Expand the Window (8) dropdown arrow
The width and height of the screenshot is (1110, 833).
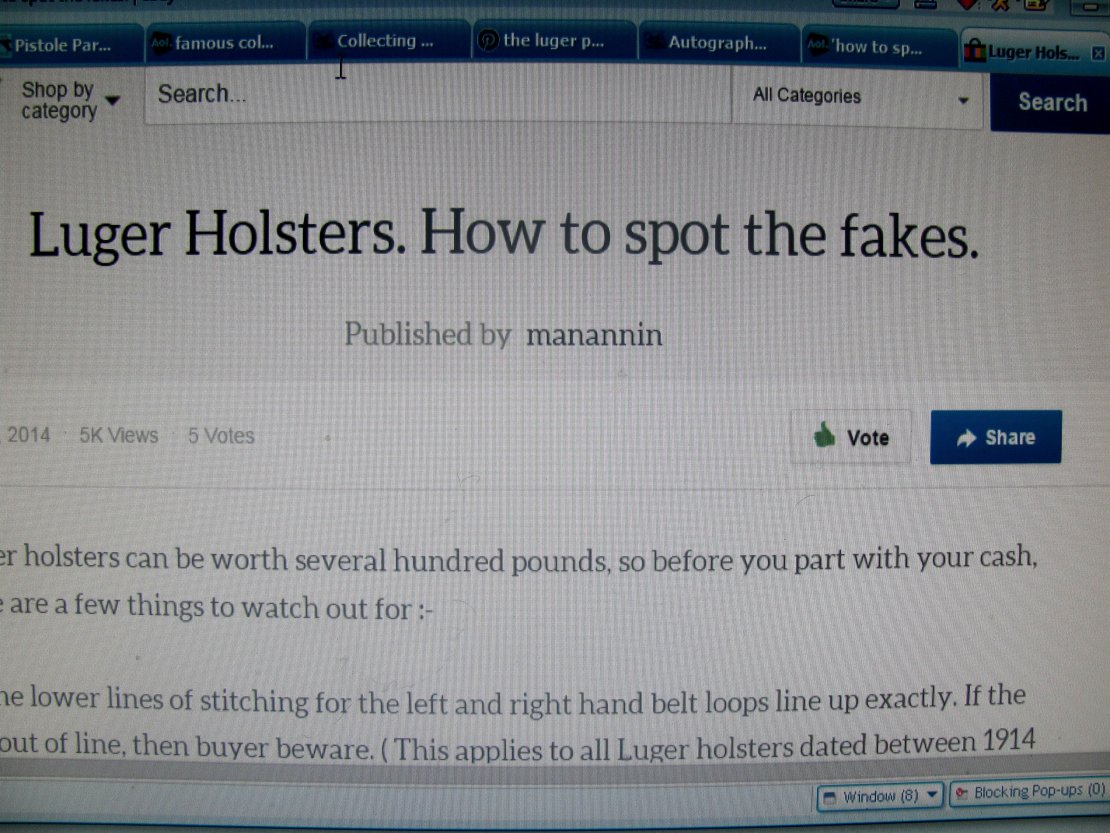coord(932,795)
